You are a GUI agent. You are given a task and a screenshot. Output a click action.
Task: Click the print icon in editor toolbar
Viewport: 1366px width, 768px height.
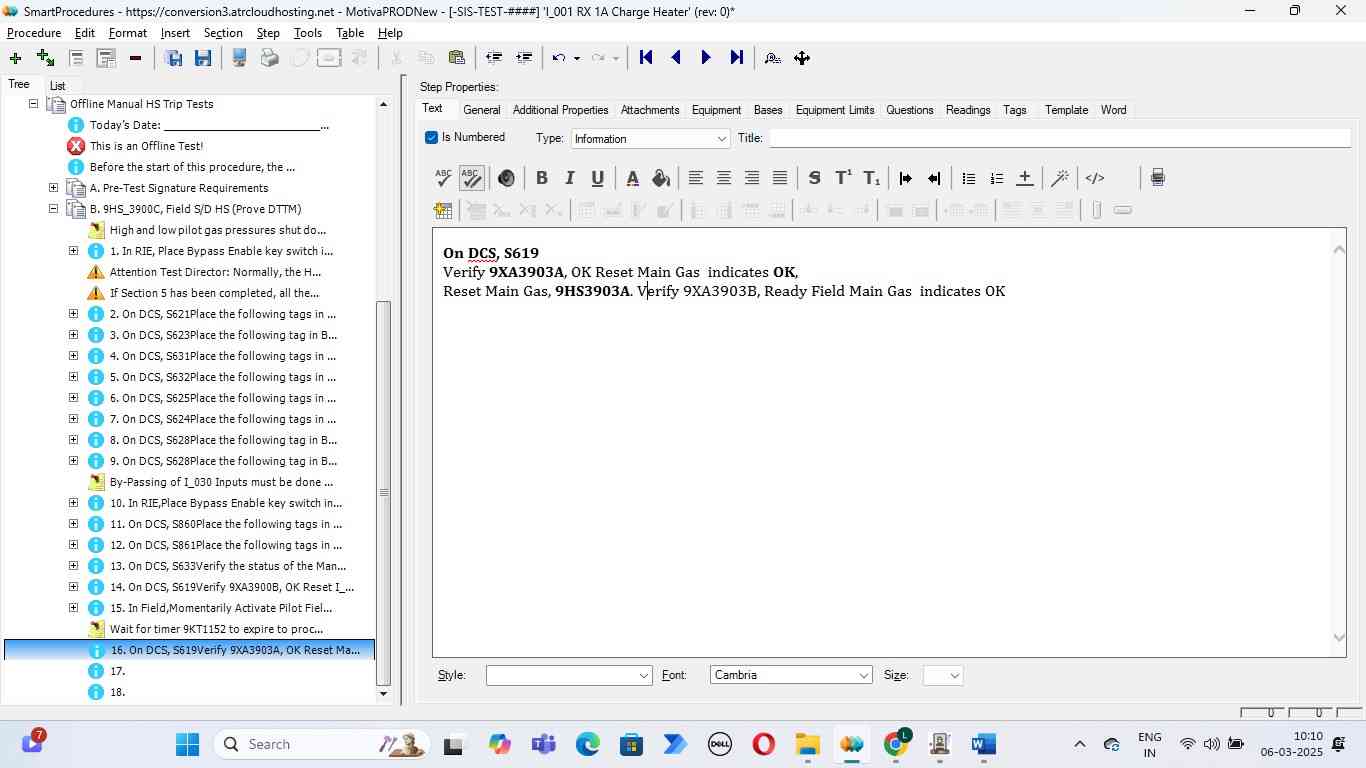click(1157, 178)
